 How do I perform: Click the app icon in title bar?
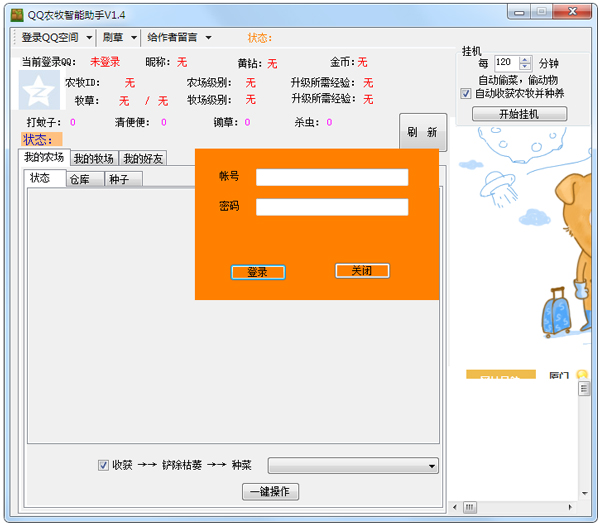pos(17,13)
